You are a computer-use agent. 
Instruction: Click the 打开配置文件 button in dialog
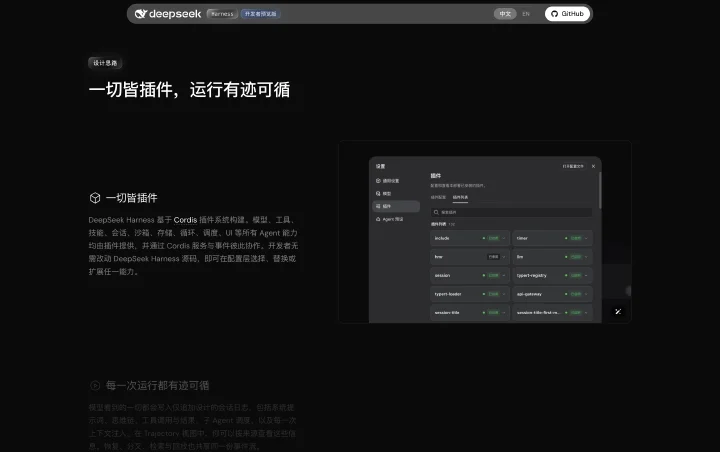(573, 166)
